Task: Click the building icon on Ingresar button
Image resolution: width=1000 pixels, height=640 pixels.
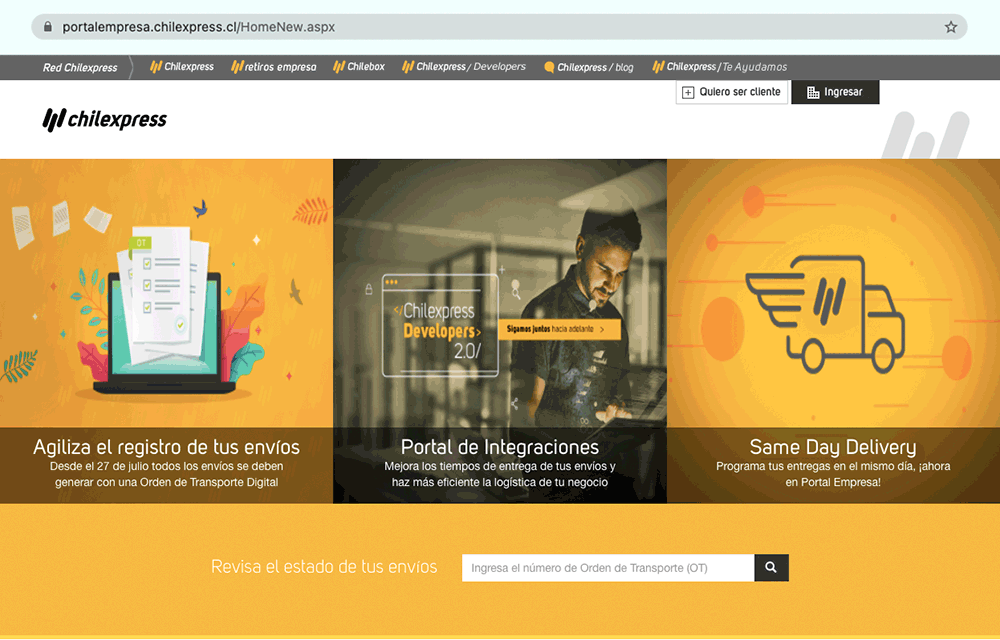Action: tap(812, 92)
